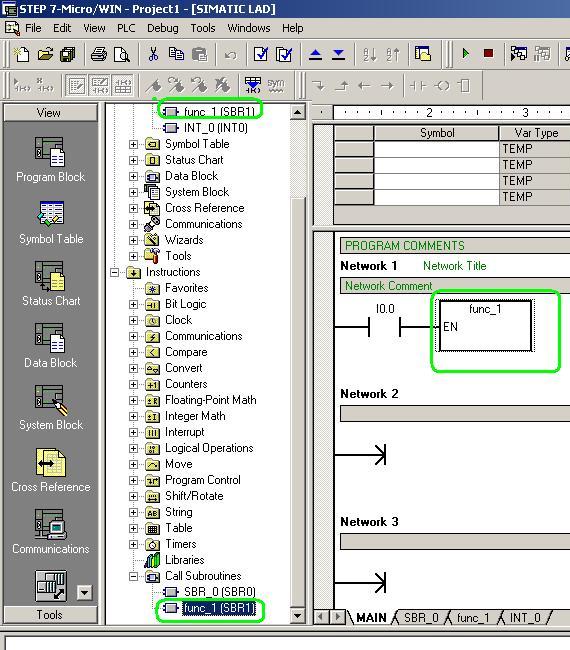Click the Save Project diskette icon
The image size is (570, 650).
[68, 54]
